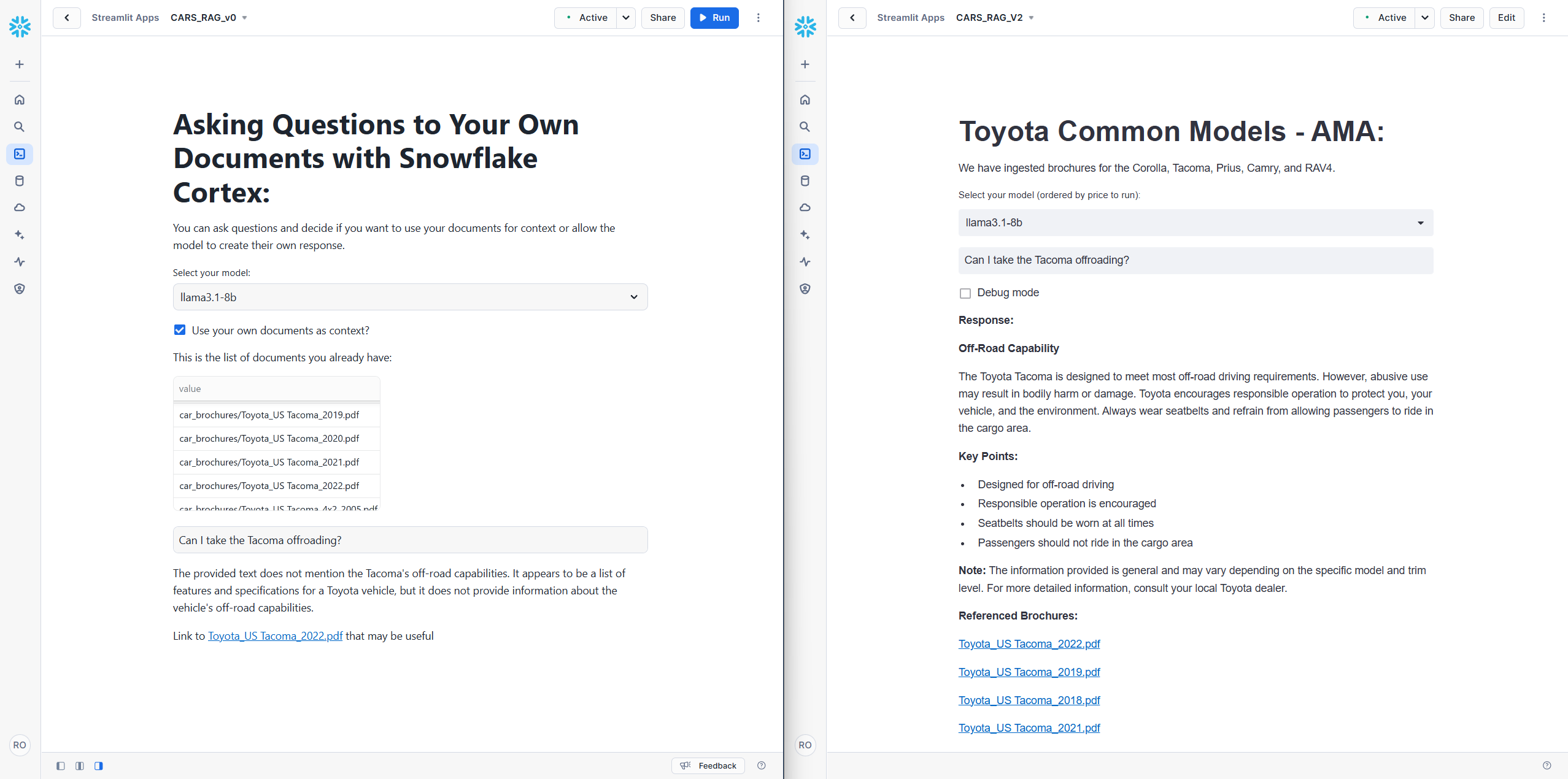Open Home icon in left window sidebar
The image size is (1568, 779).
(20, 99)
